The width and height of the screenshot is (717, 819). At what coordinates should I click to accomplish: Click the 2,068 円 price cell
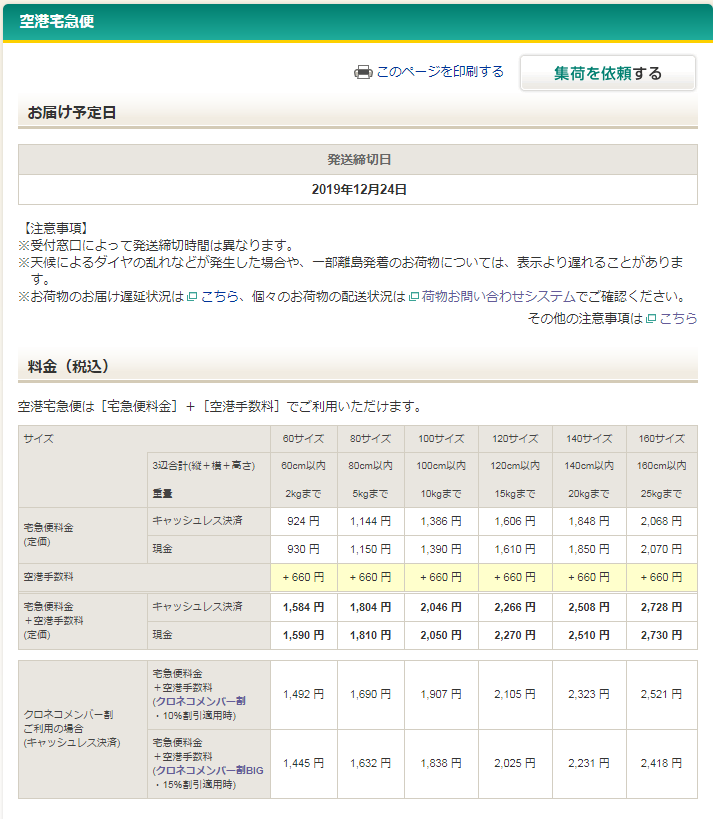[662, 521]
